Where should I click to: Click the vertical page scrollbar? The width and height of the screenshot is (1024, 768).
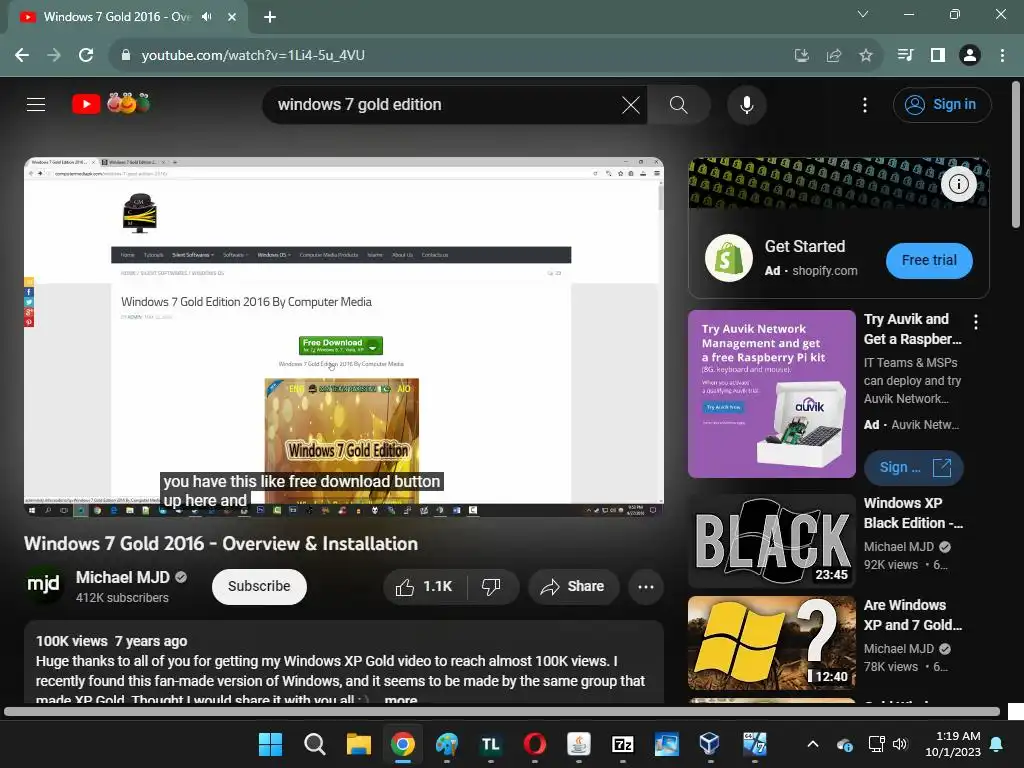tap(1015, 155)
